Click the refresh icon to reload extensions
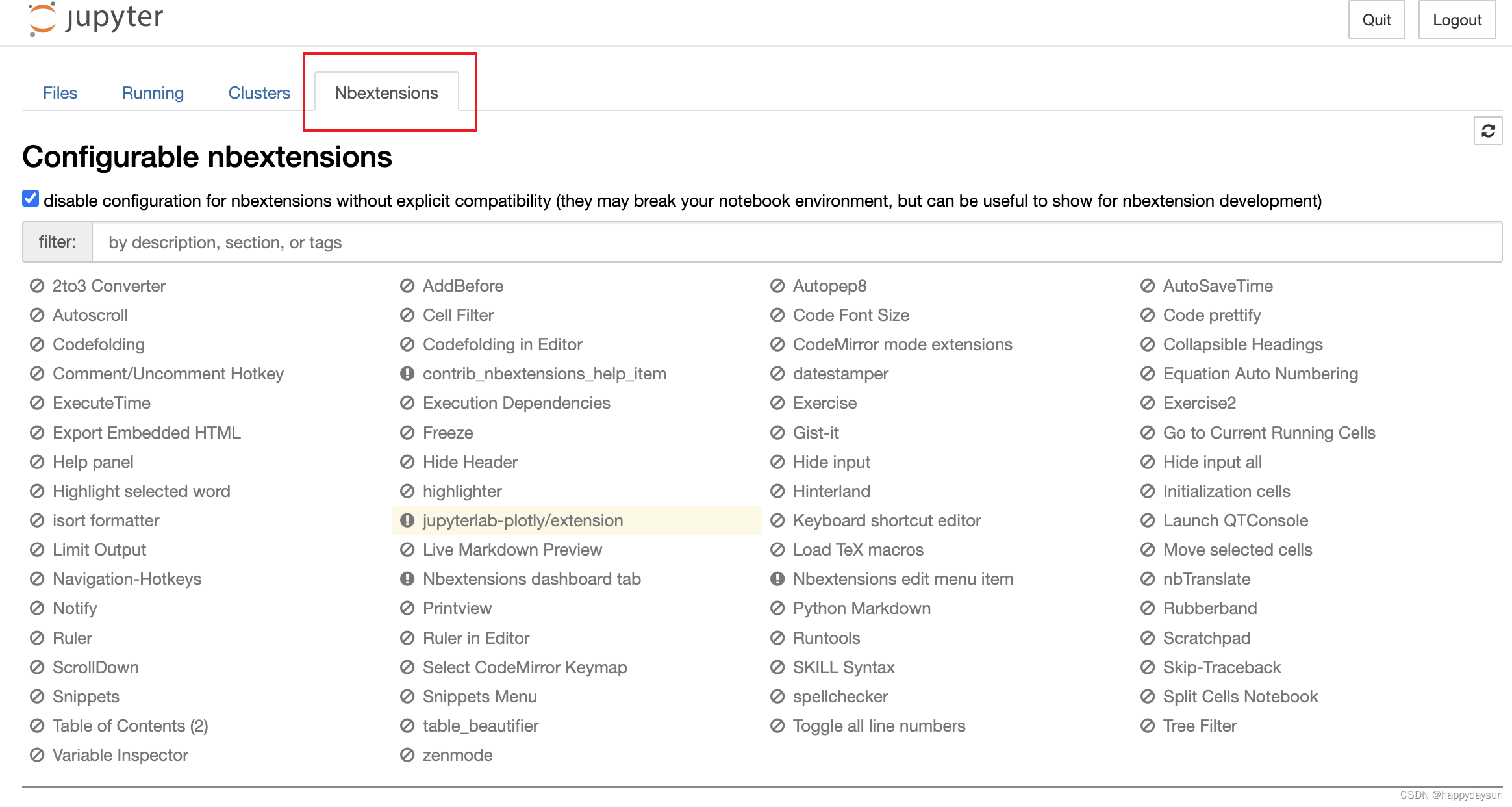The height and width of the screenshot is (807, 1512). [x=1487, y=131]
